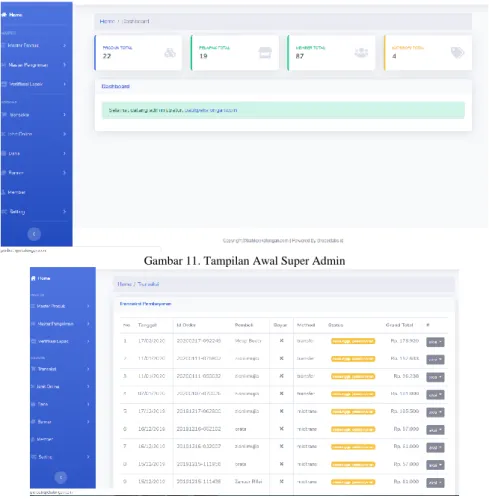
Task: Click the Id Order column header
Action: (x=186, y=325)
